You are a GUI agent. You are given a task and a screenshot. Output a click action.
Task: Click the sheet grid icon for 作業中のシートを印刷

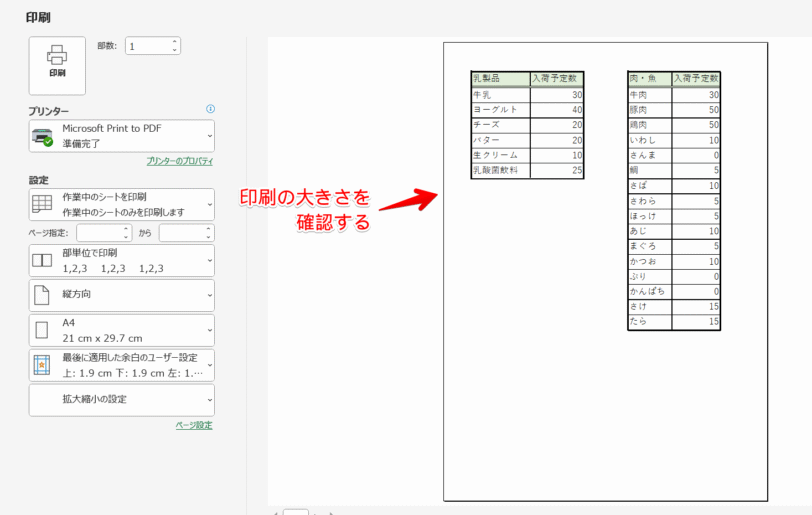pos(42,204)
